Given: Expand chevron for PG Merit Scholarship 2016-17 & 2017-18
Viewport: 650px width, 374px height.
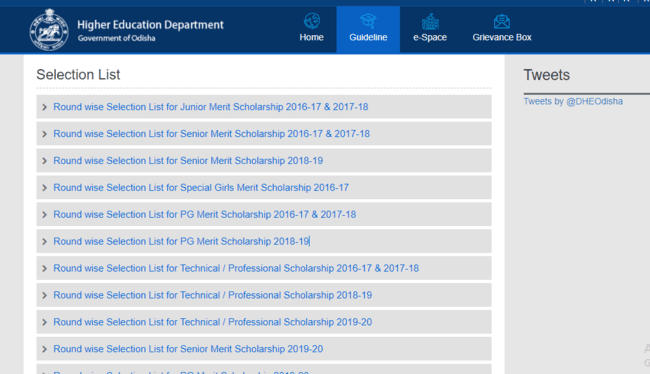Looking at the screenshot, I should click(x=44, y=215).
